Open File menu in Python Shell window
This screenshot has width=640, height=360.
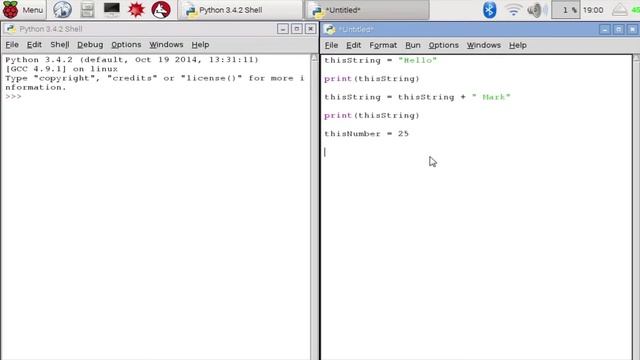point(12,44)
